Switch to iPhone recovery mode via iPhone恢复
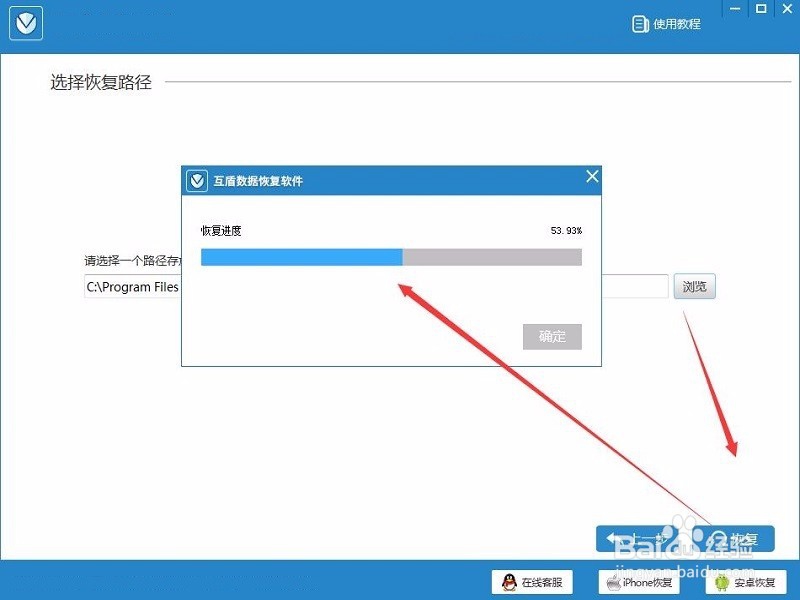800x600 pixels. pyautogui.click(x=639, y=582)
